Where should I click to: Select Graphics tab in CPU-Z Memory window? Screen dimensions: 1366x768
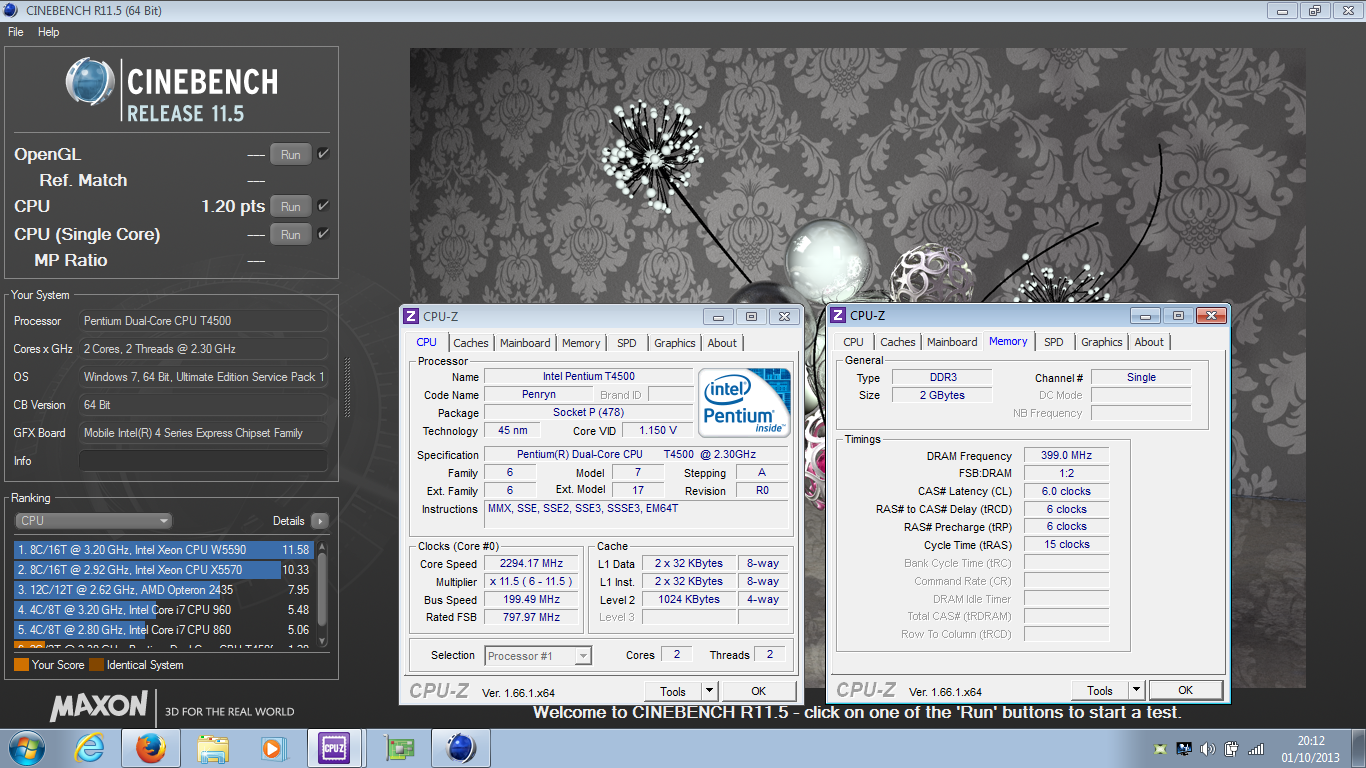1102,342
